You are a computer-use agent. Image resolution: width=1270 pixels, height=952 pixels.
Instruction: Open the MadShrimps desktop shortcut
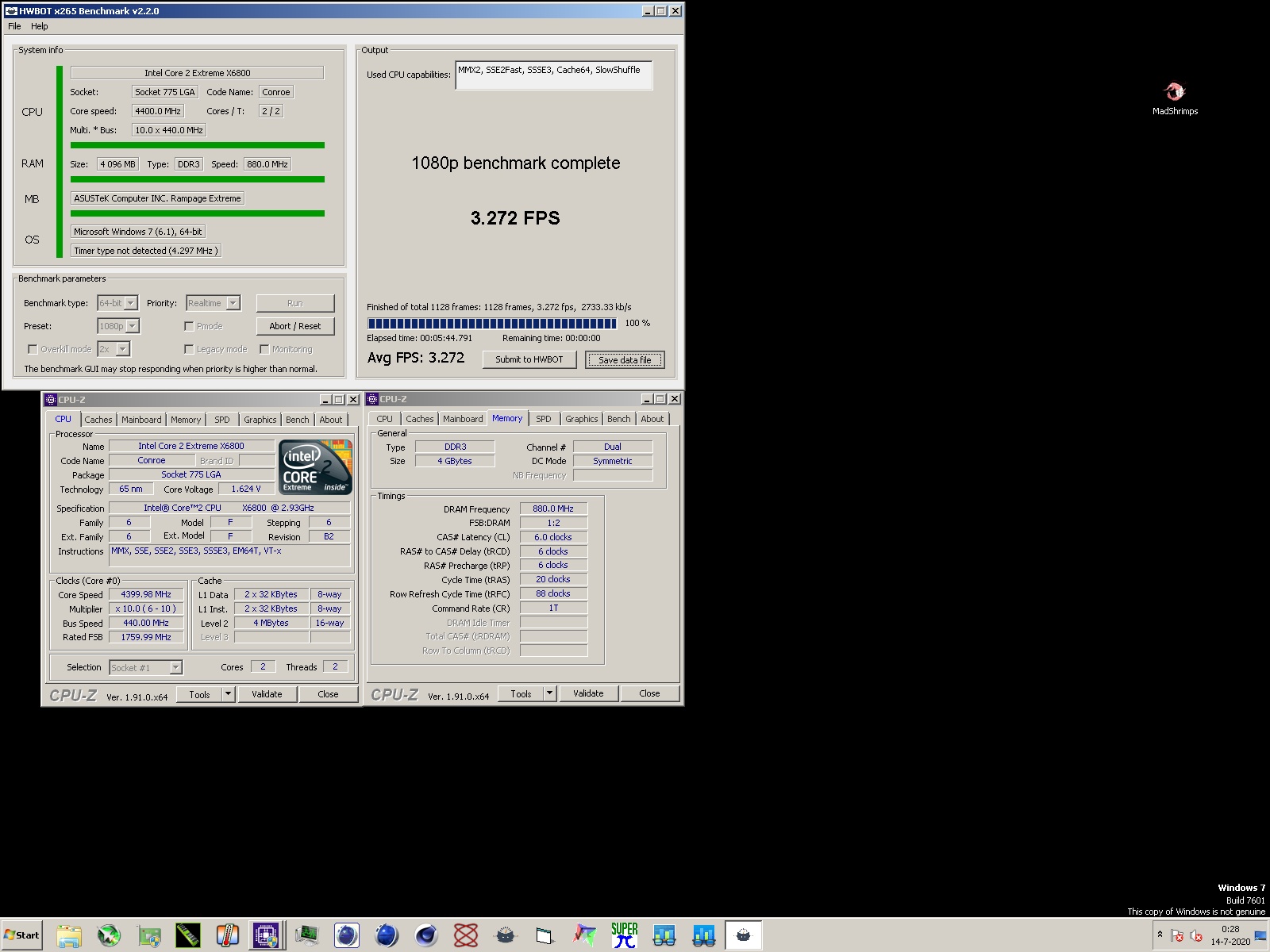(1175, 98)
